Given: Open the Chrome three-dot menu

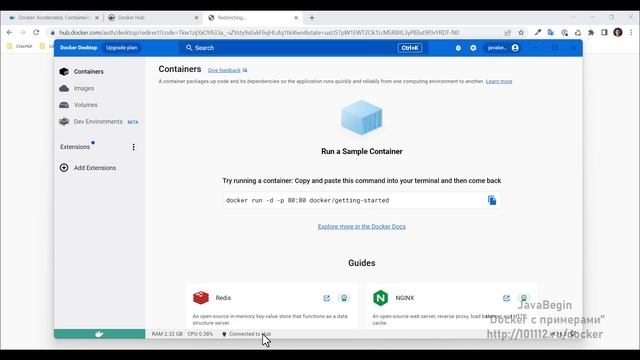Looking at the screenshot, I should 631,32.
